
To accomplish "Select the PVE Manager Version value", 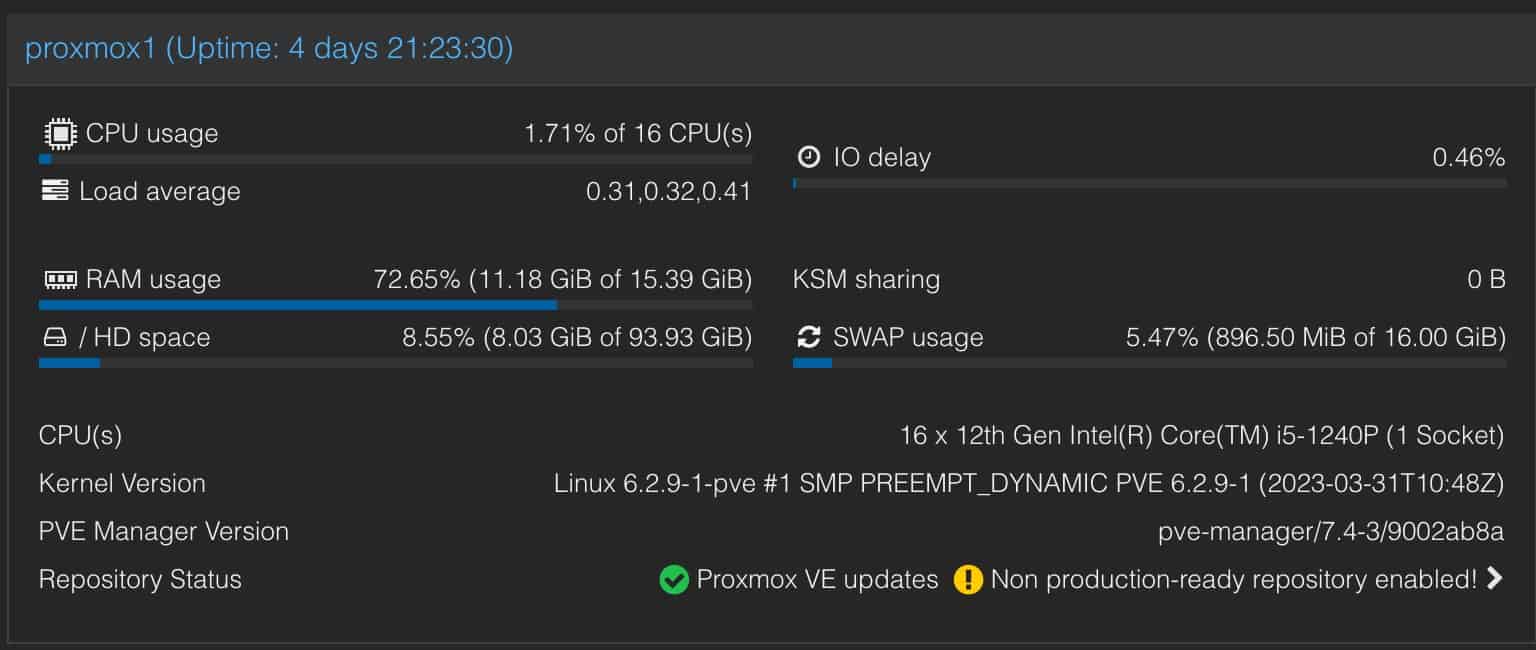I will (x=1331, y=531).
